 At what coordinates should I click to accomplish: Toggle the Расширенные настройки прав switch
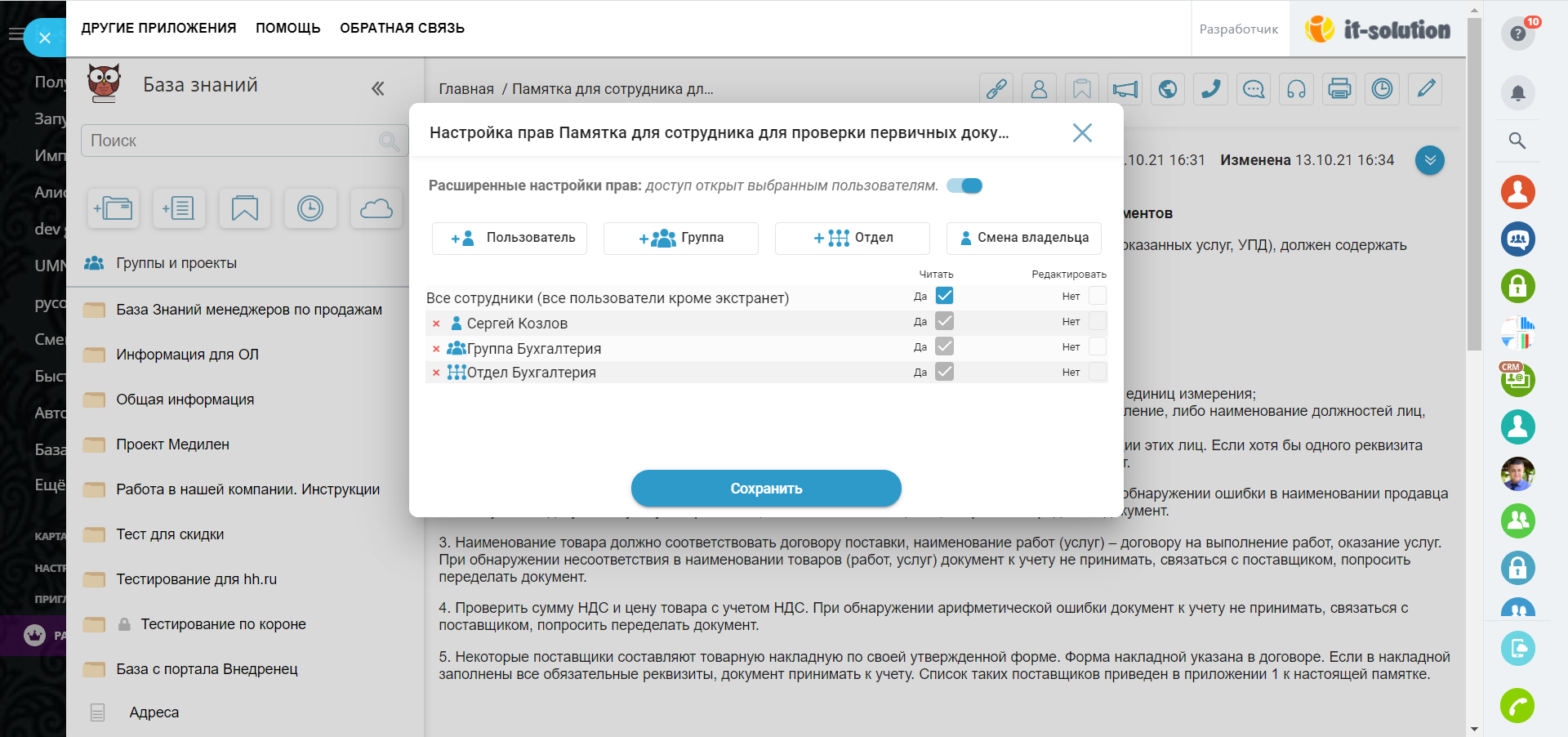tap(964, 186)
